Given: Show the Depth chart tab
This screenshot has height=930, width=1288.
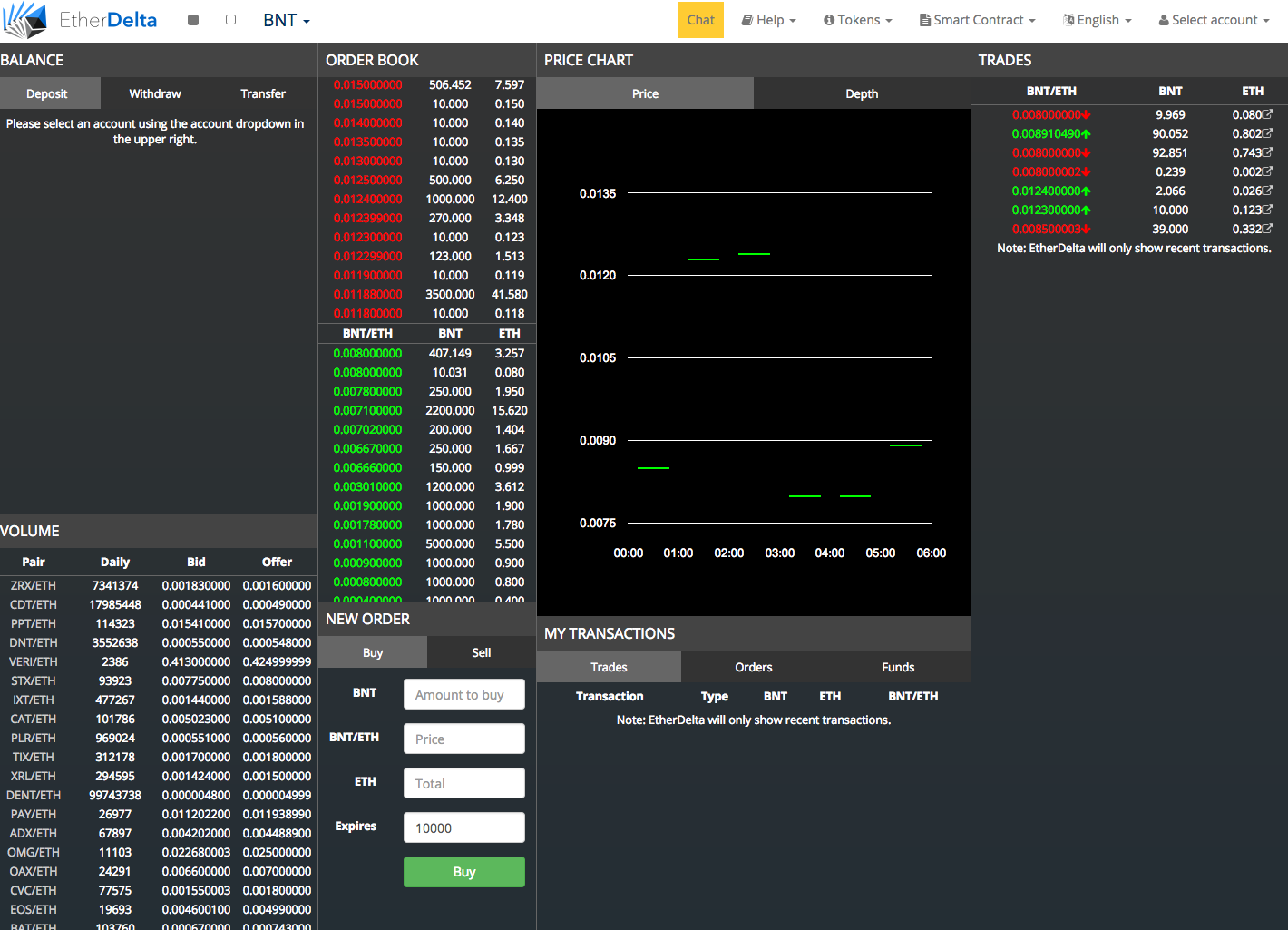Looking at the screenshot, I should (862, 93).
